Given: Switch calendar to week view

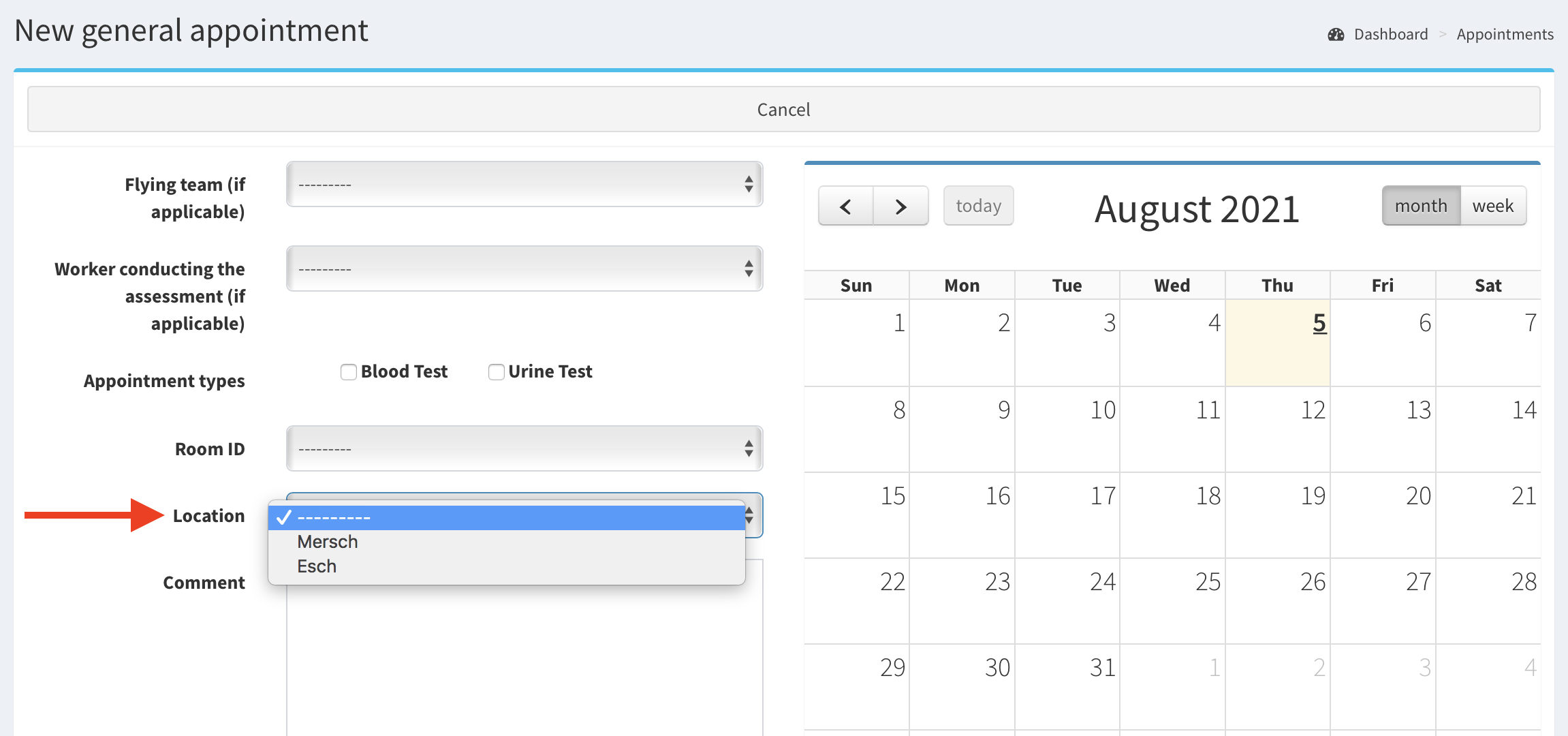Looking at the screenshot, I should click(1492, 206).
